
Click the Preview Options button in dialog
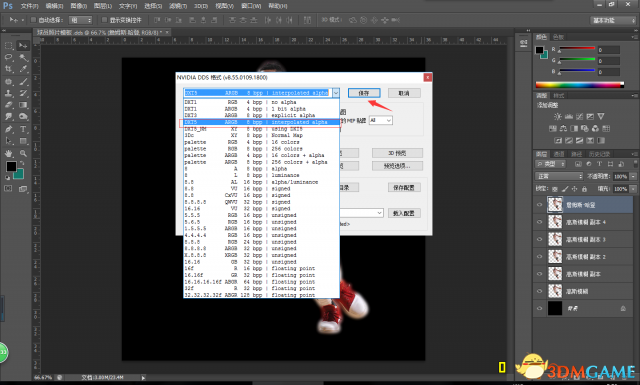(x=397, y=166)
